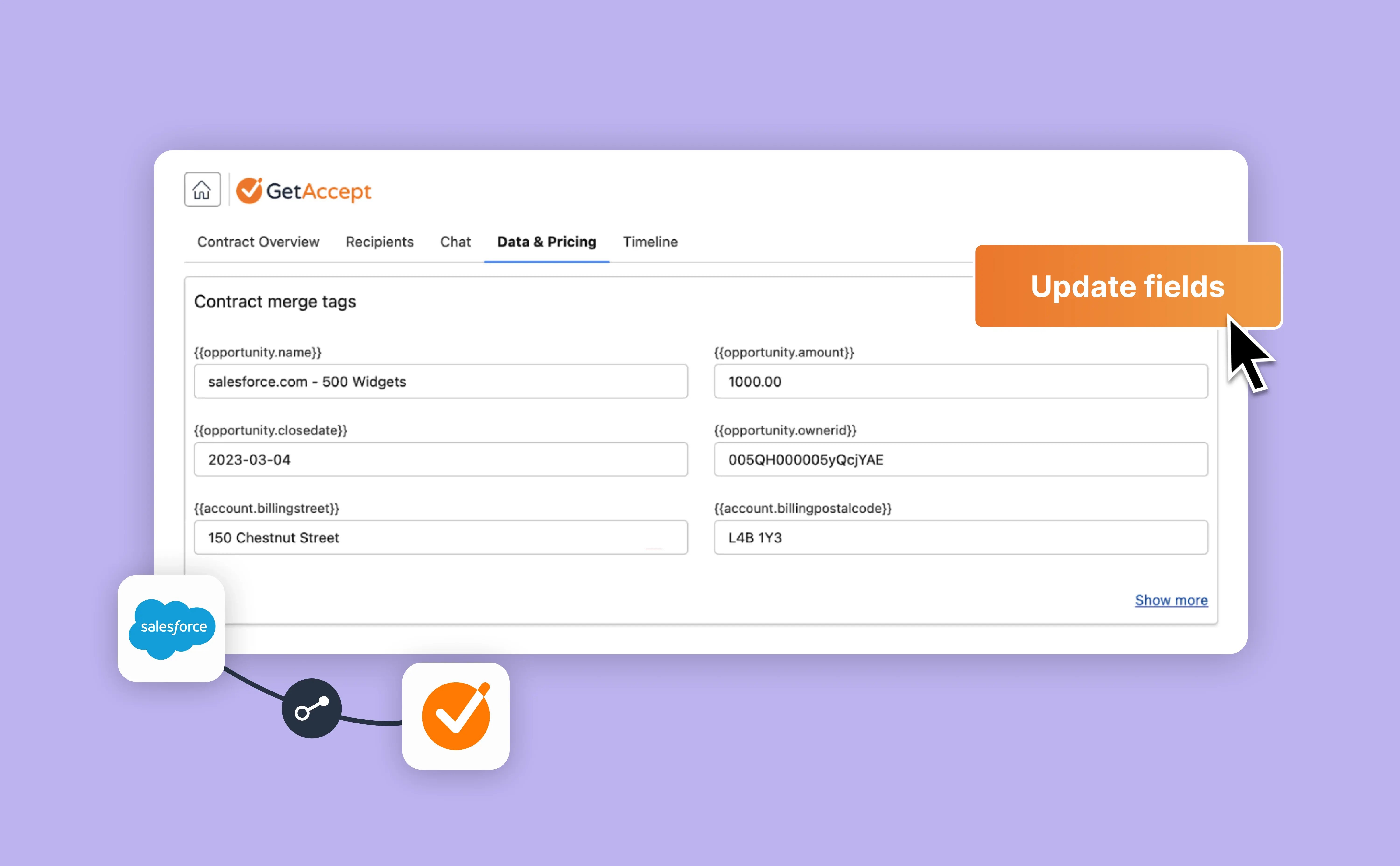Screen dimensions: 1400x866
Task: Open the Contract Overview tab
Action: (x=258, y=242)
